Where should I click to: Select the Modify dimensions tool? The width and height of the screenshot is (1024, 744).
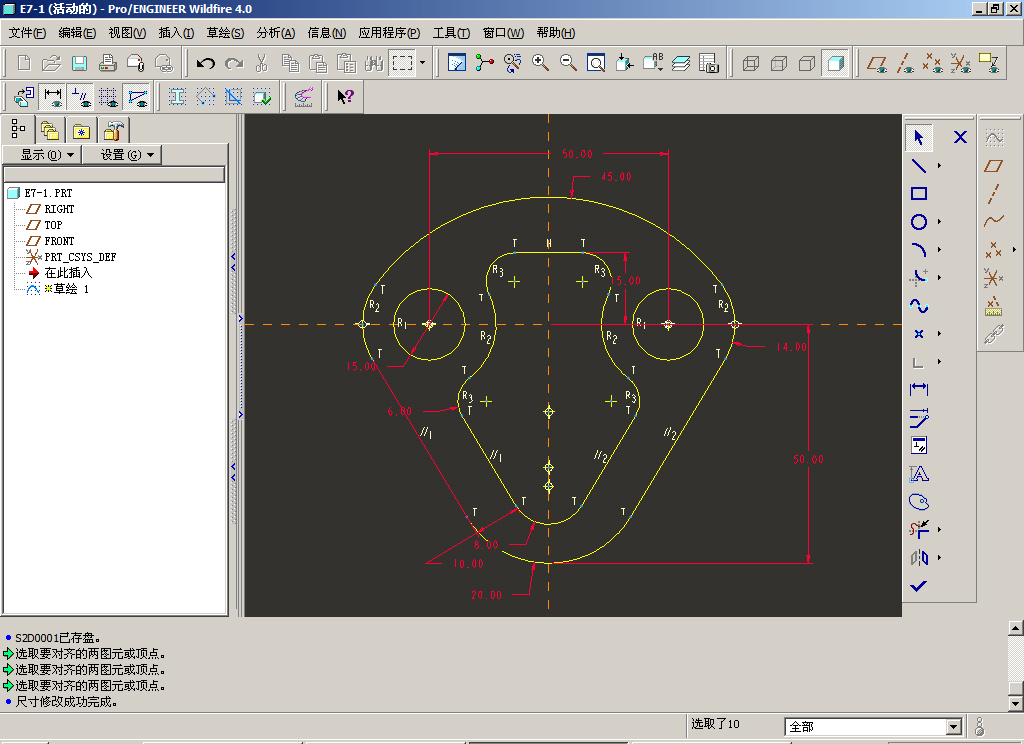point(919,418)
